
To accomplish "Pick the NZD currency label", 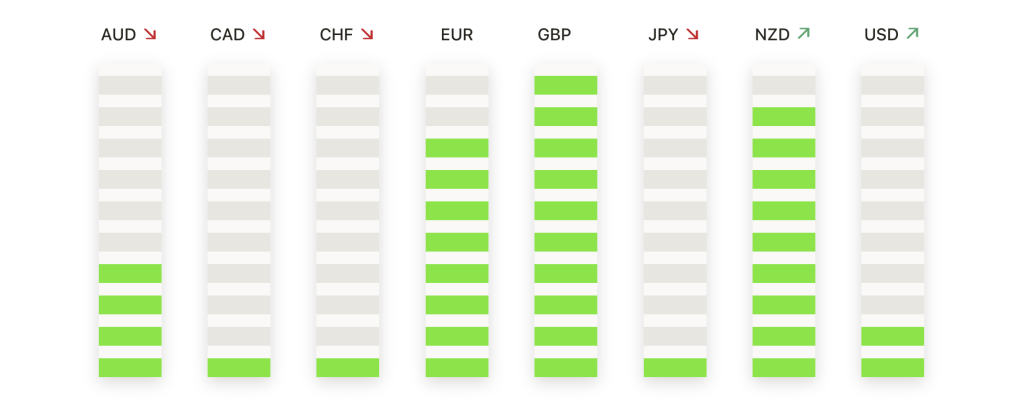I will [x=772, y=35].
